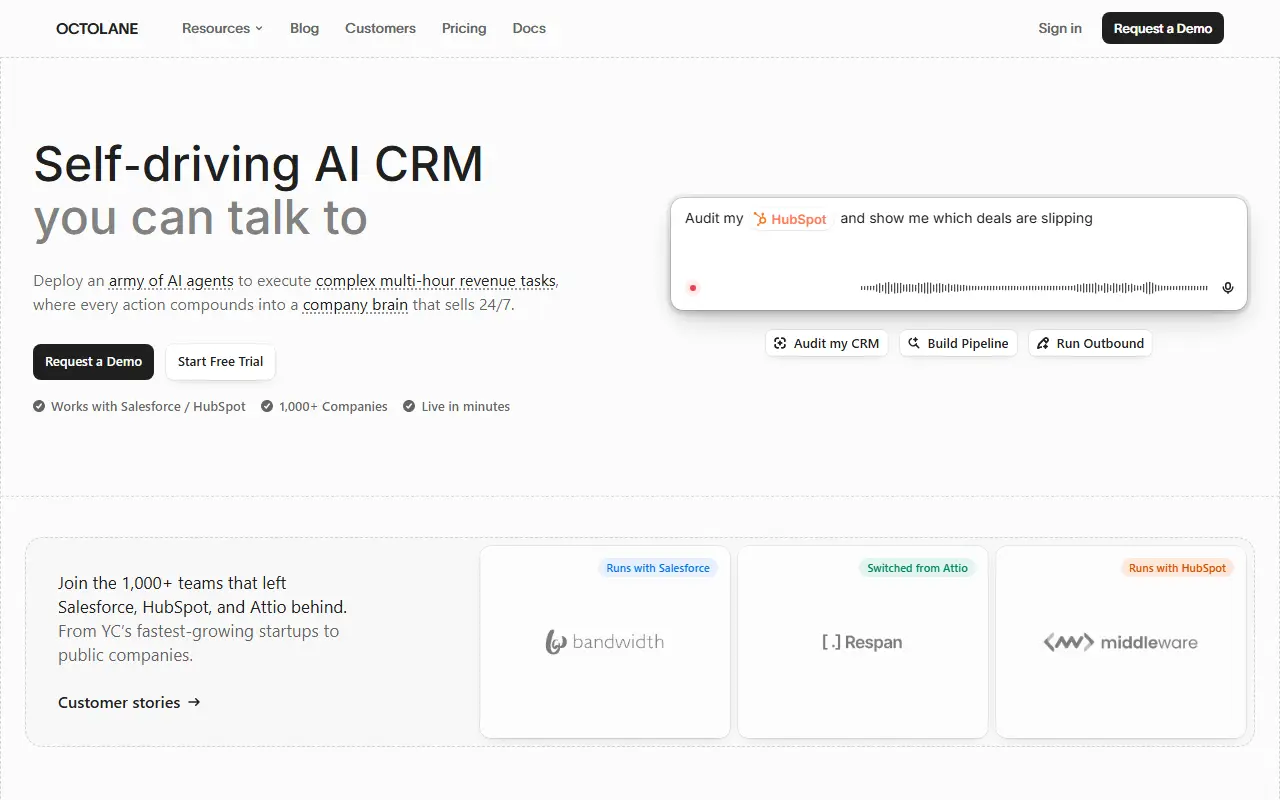Click the "company brain" underlined text
The image size is (1280, 800).
(x=355, y=305)
